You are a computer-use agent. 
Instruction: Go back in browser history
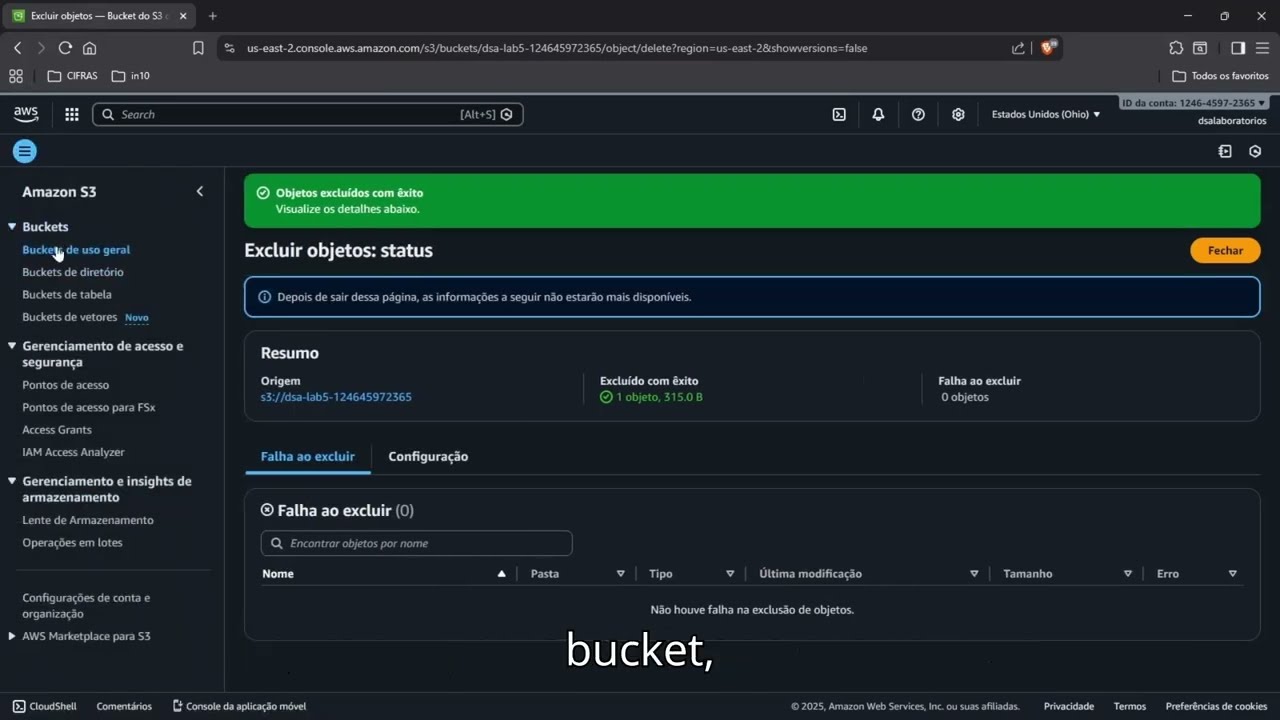coord(17,48)
